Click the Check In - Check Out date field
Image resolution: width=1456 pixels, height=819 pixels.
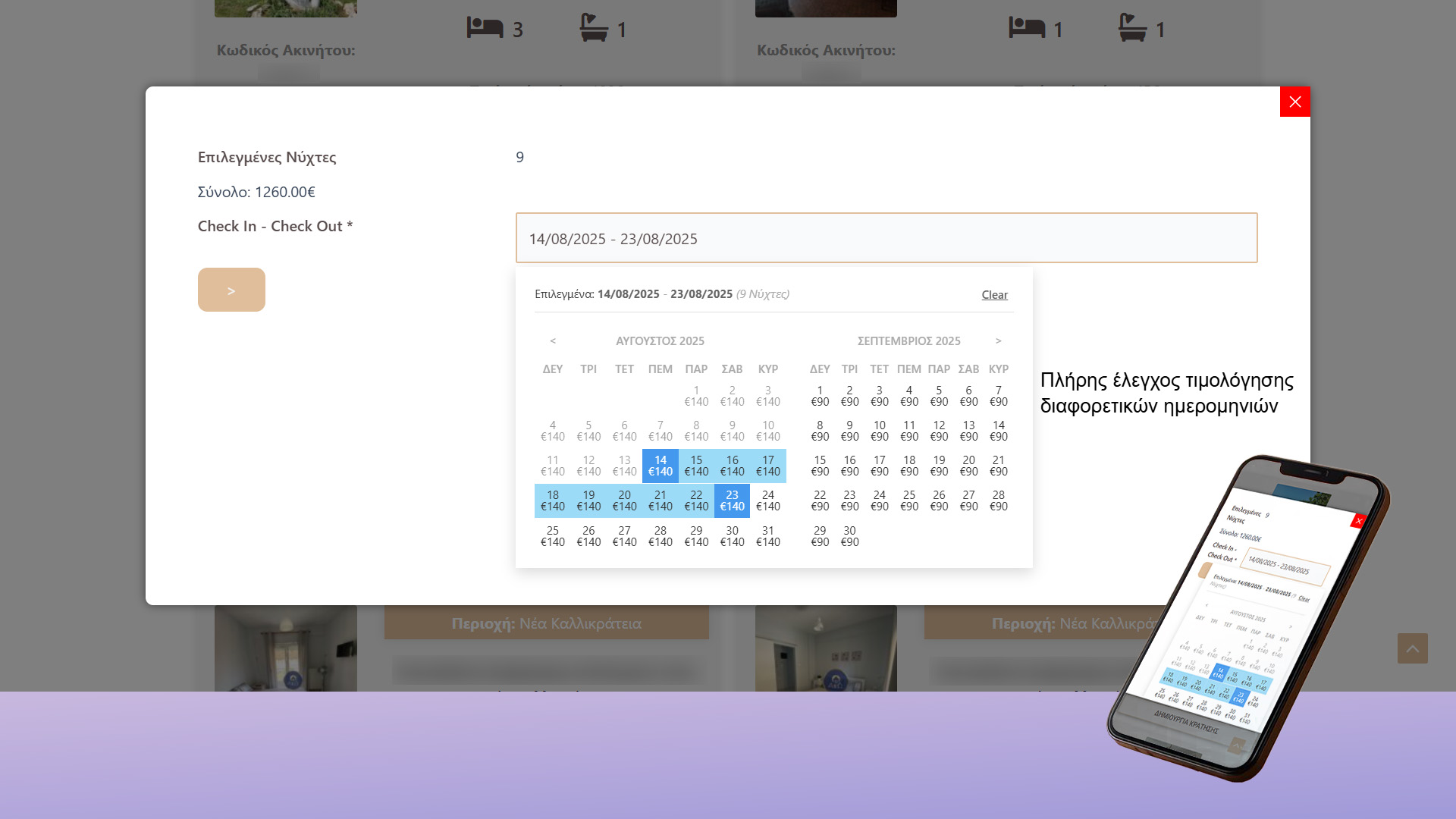pyautogui.click(x=886, y=238)
